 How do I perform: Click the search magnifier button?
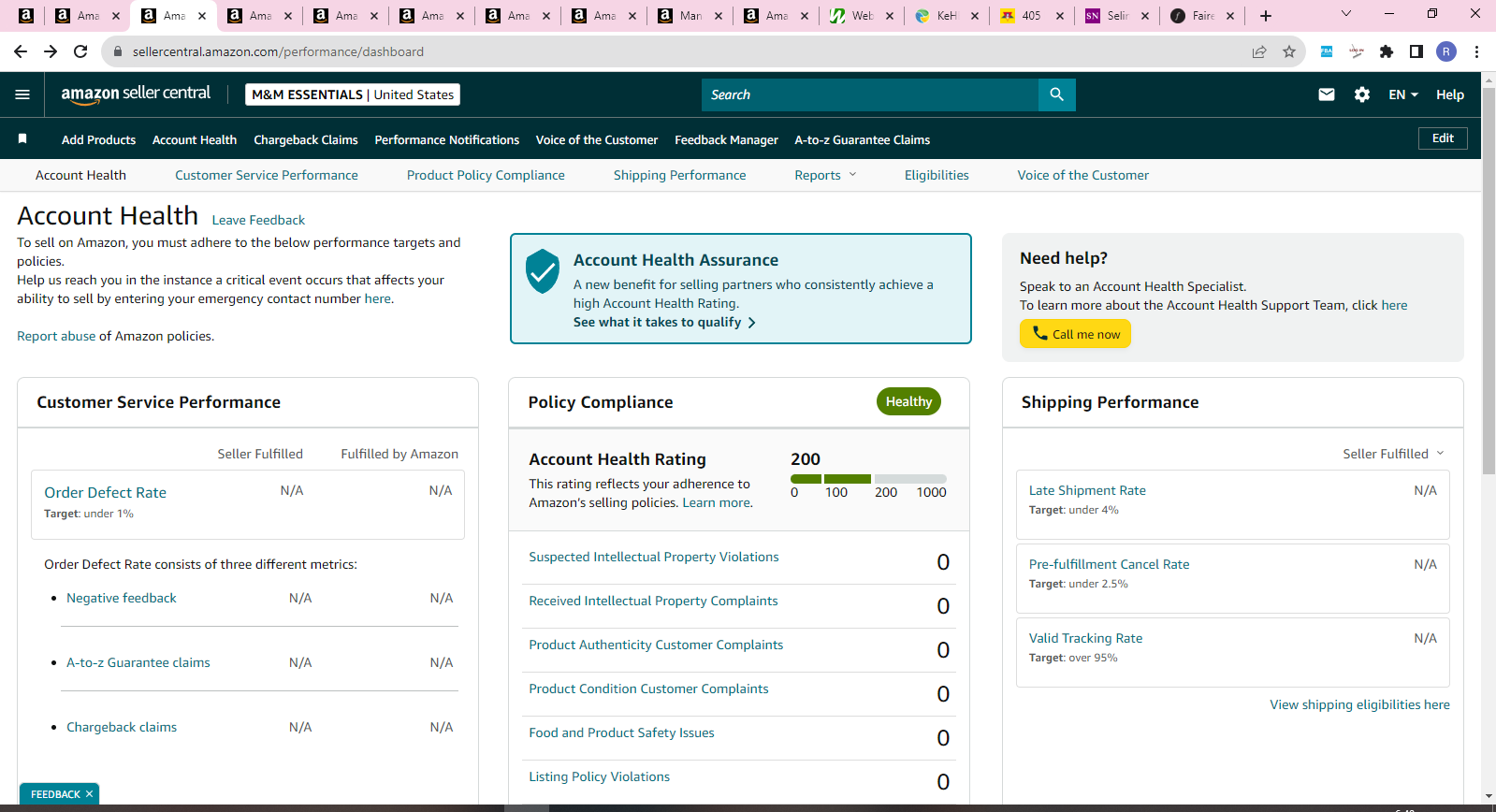(1056, 94)
